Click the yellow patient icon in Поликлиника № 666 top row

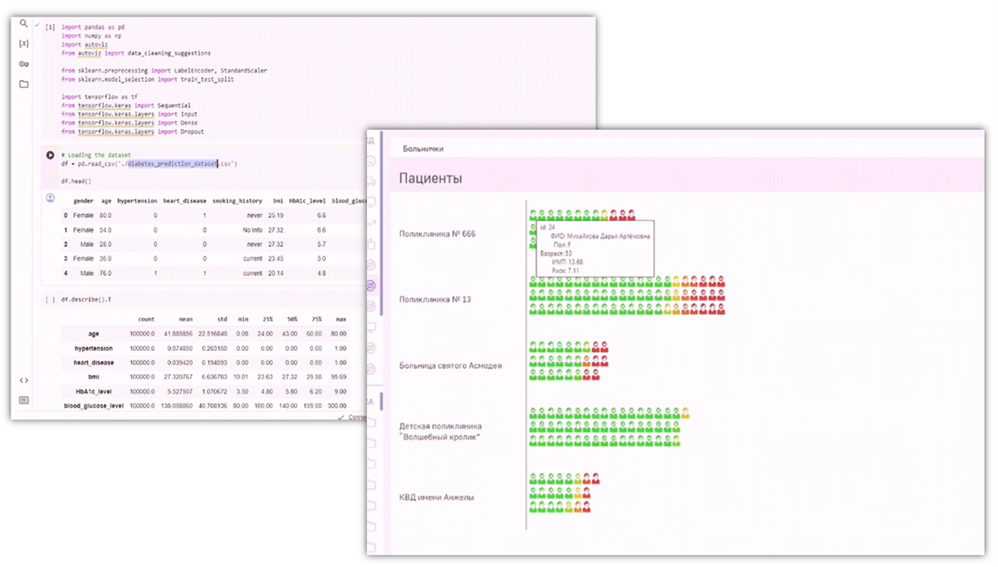pos(605,215)
